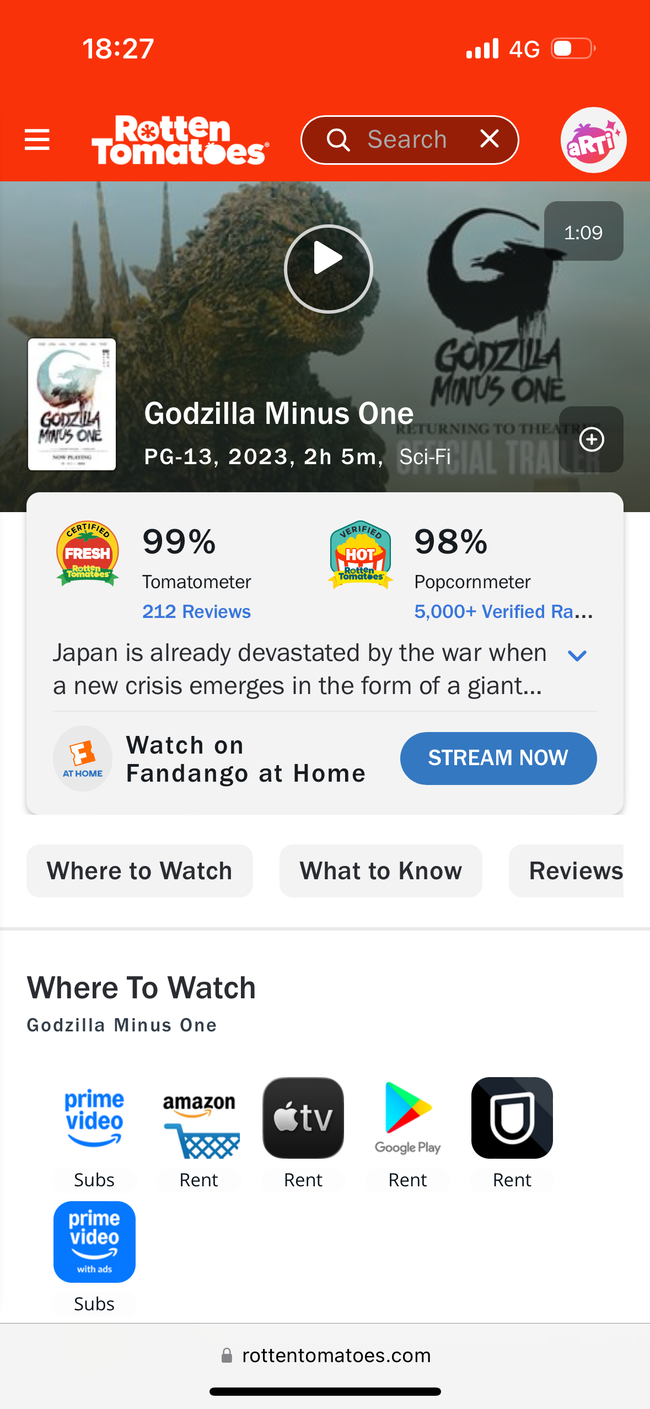
Task: Rent the movie on Google Play
Action: [407, 1118]
